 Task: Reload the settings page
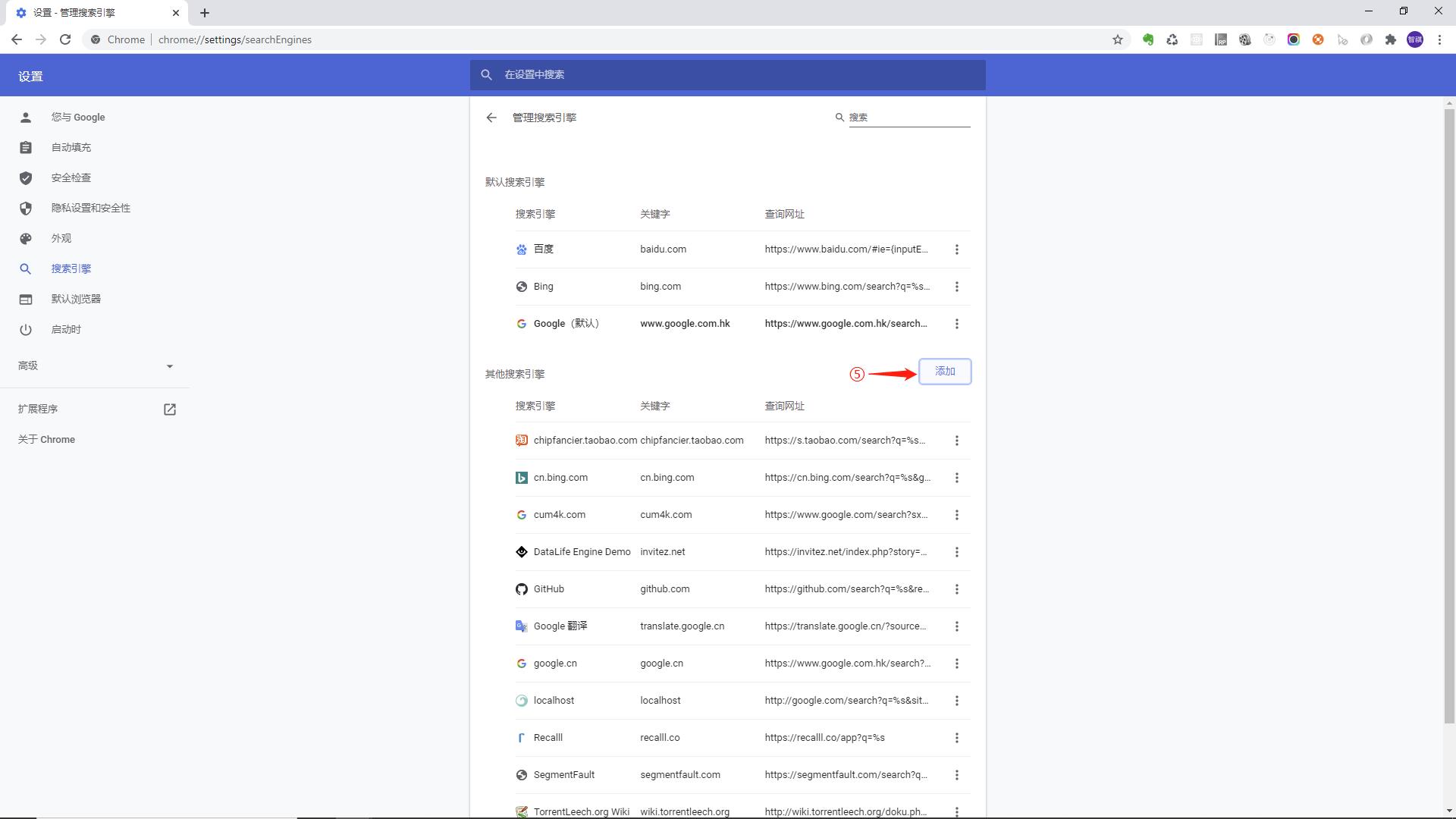click(65, 39)
